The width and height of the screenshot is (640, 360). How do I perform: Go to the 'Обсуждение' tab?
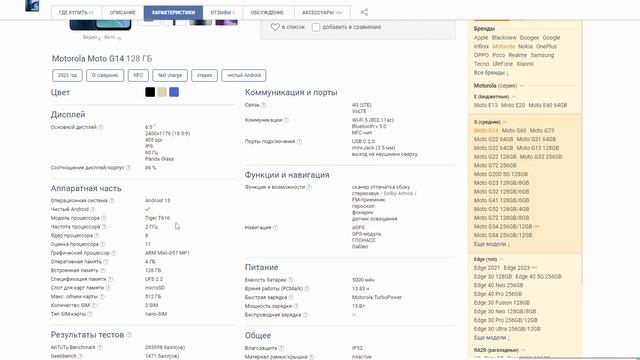(267, 13)
